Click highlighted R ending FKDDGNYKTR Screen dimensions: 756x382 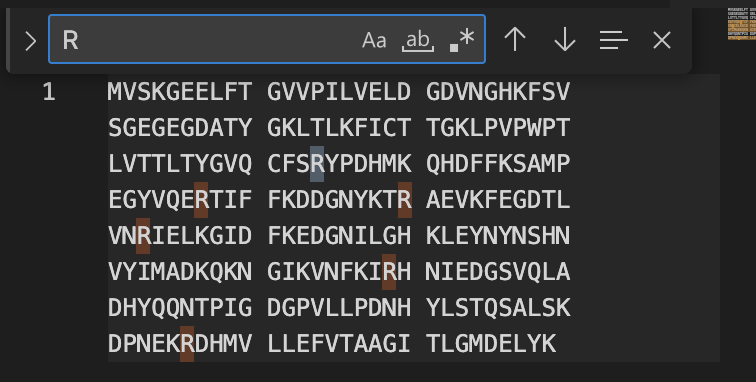coord(405,200)
